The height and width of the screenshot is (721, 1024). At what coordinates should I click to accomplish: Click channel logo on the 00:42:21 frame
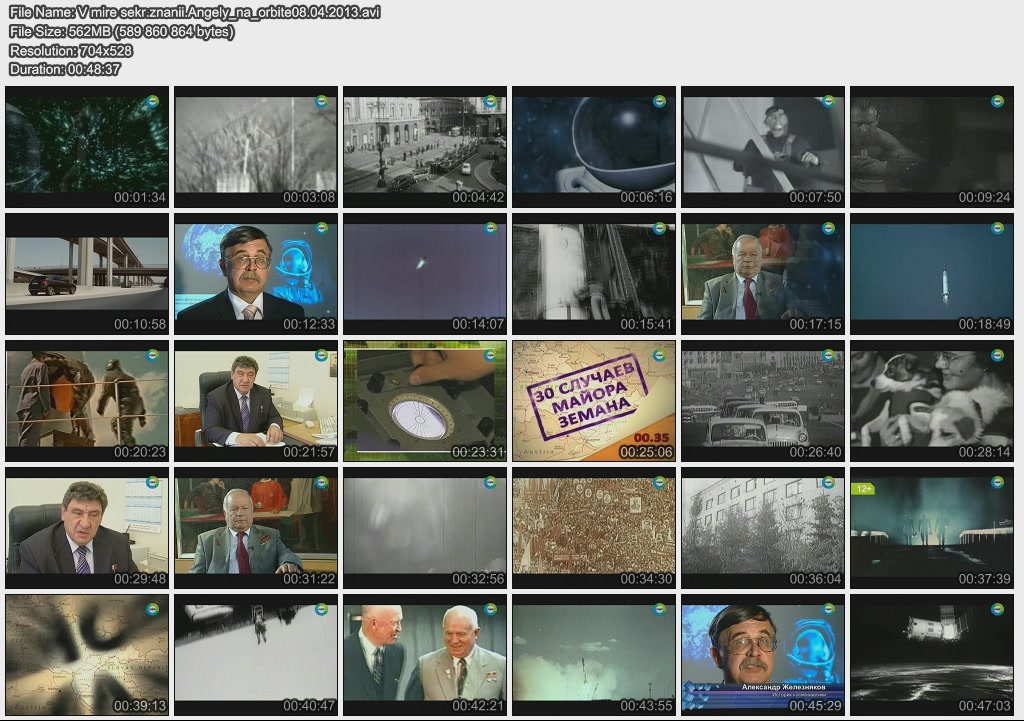click(490, 609)
